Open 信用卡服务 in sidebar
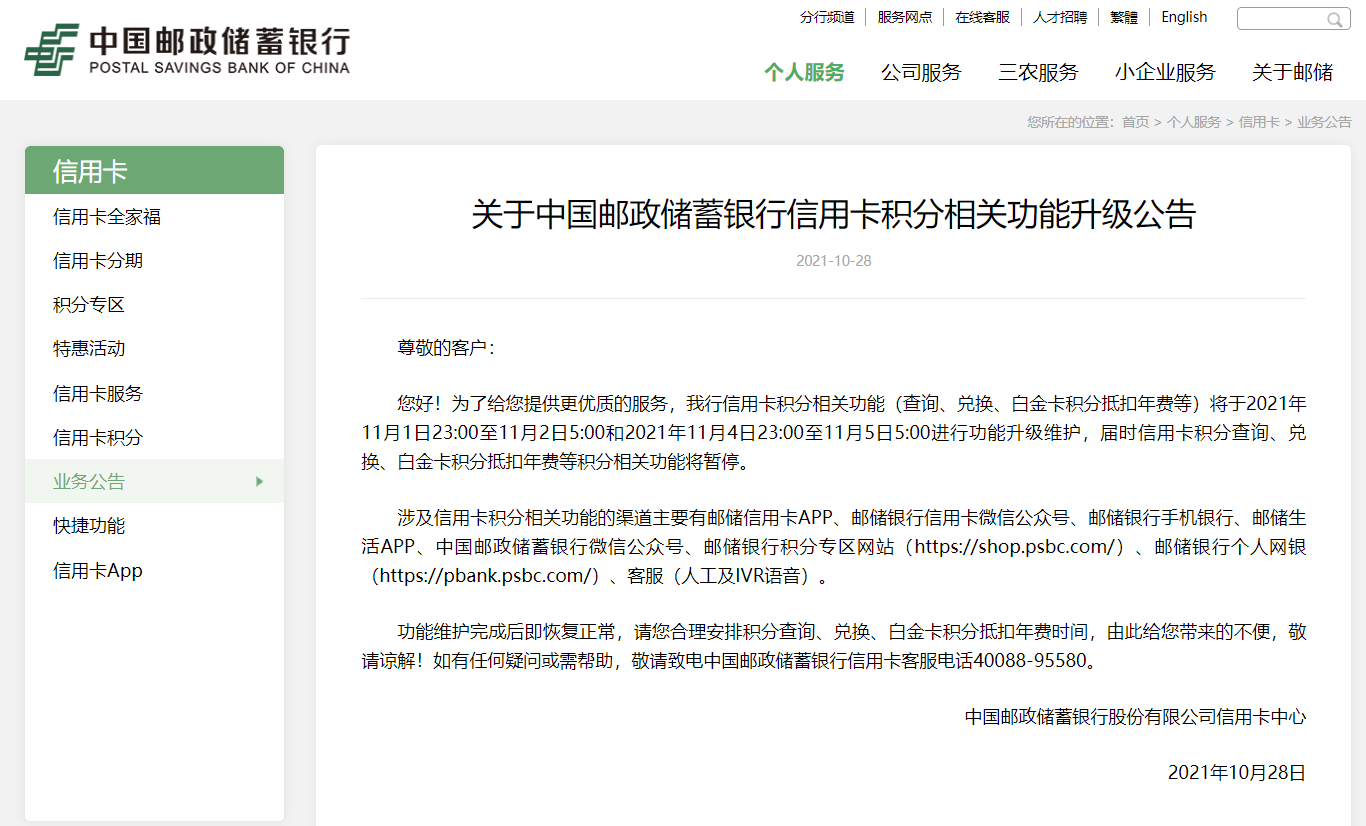1366x826 pixels. (154, 394)
